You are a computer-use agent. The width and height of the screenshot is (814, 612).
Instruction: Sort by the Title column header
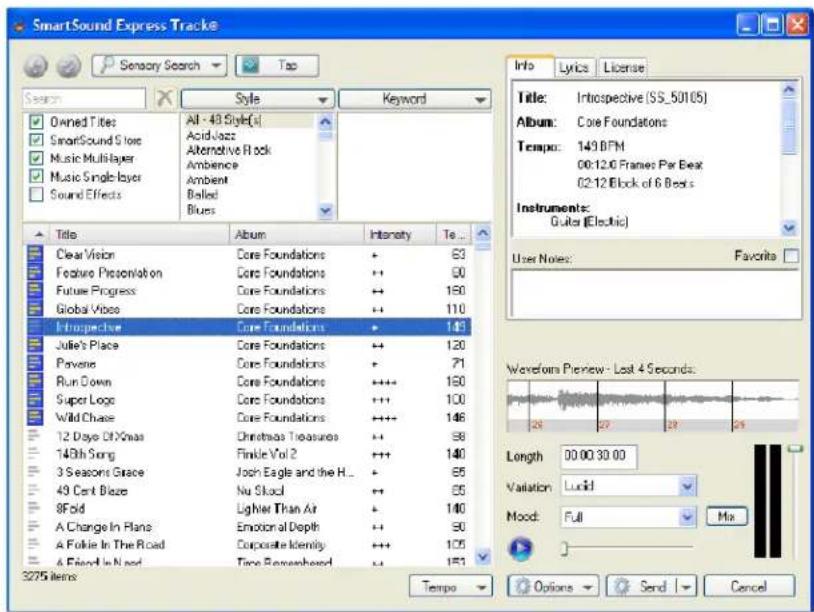(140, 235)
